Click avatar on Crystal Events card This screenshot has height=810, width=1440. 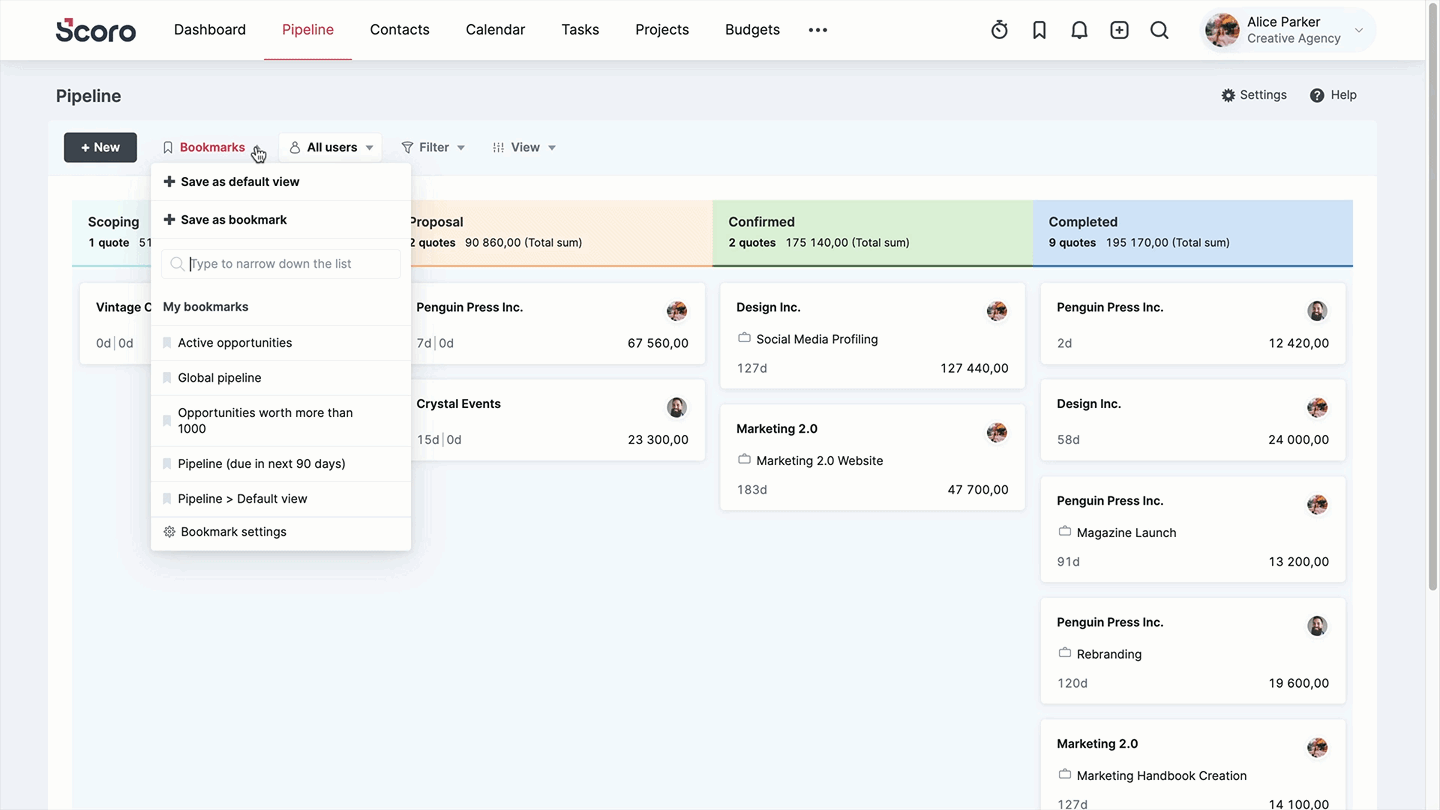pyautogui.click(x=677, y=407)
